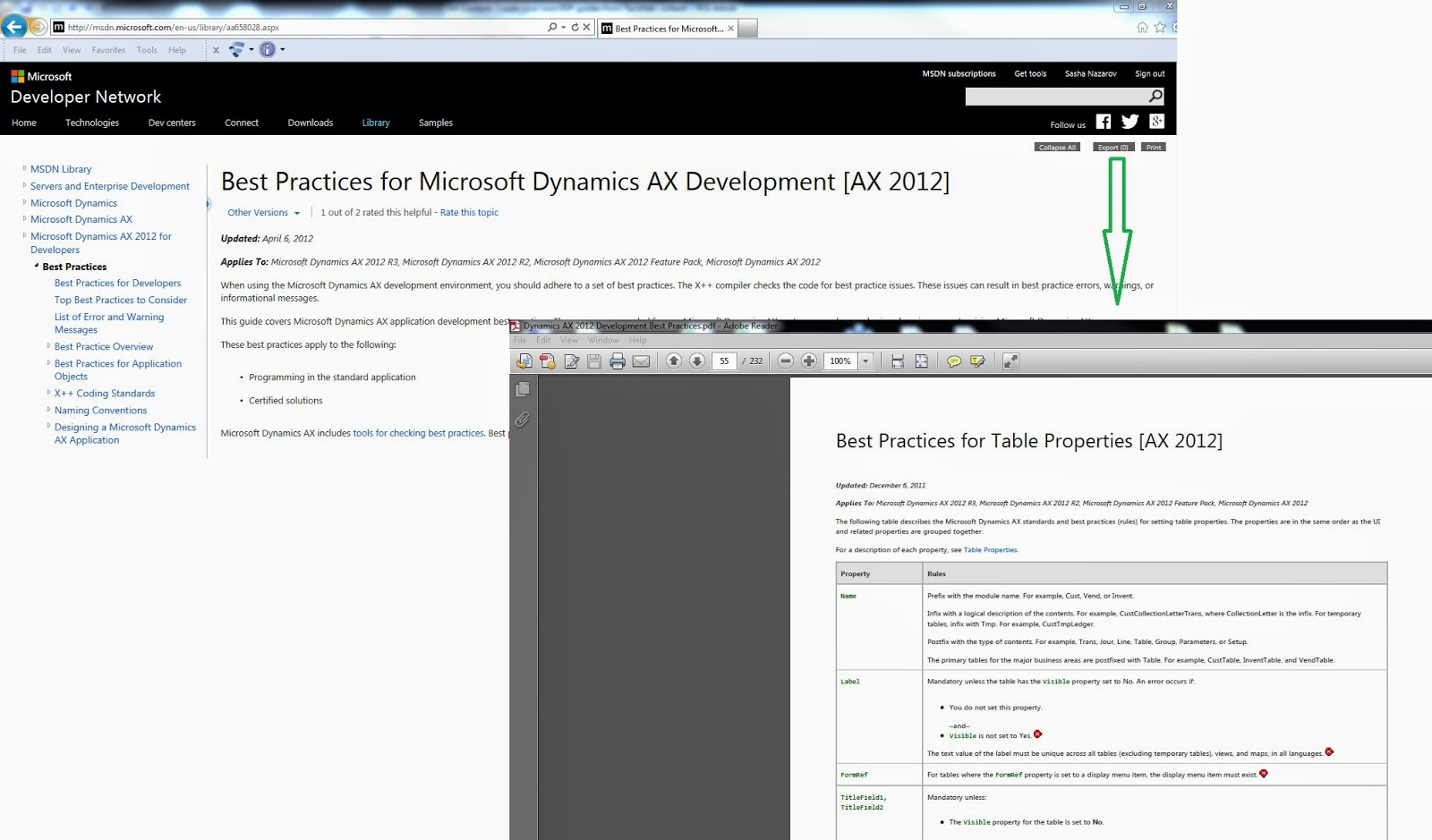Click the Collapse All button
1432x840 pixels.
pos(1057,148)
